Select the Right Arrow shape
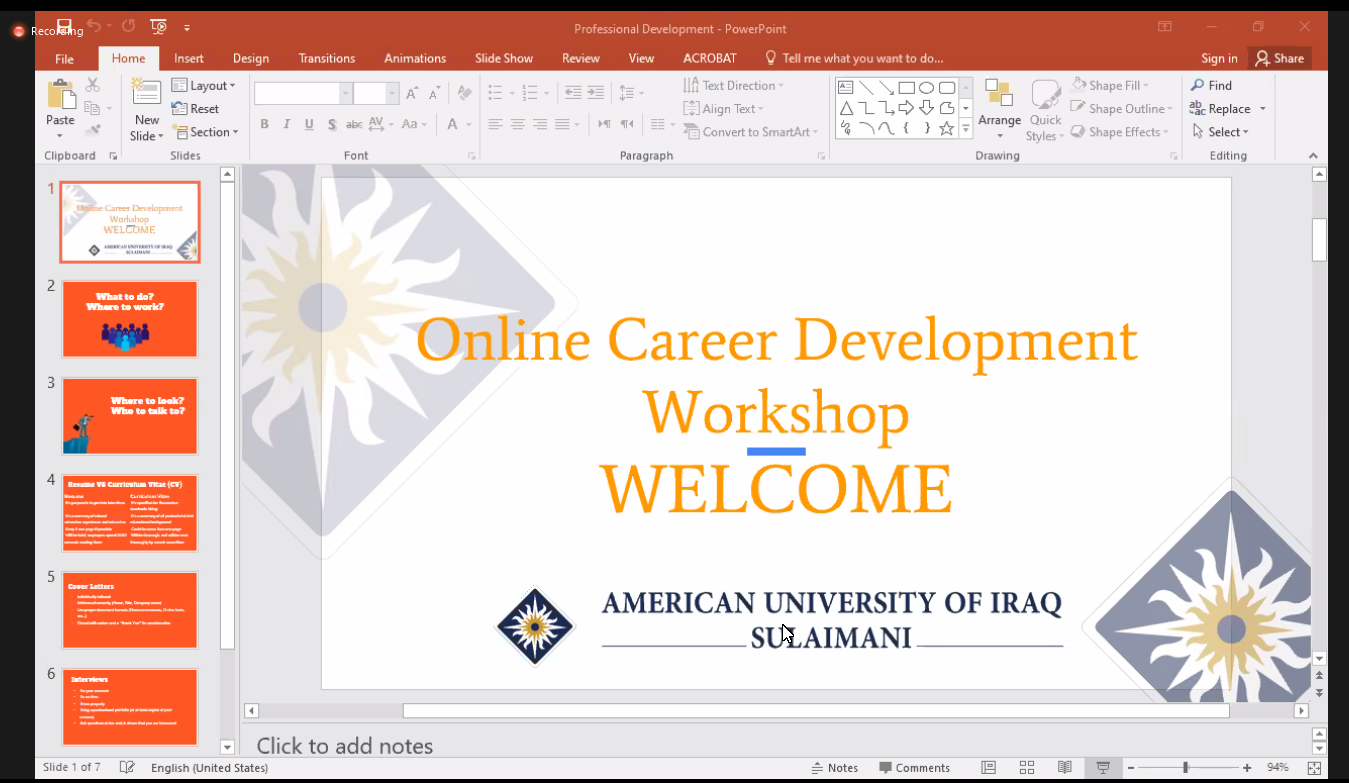The image size is (1349, 783). click(906, 108)
